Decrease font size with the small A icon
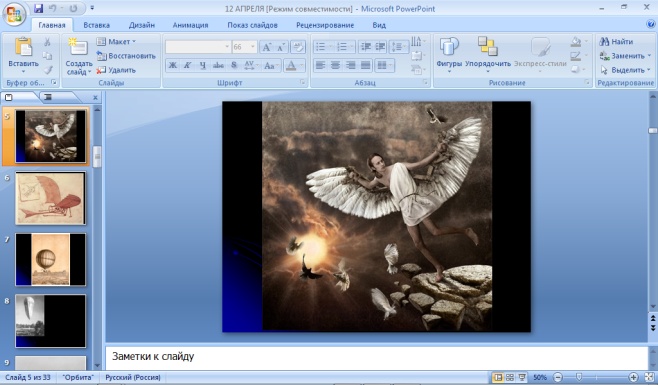The width and height of the screenshot is (658, 385). click(x=280, y=47)
